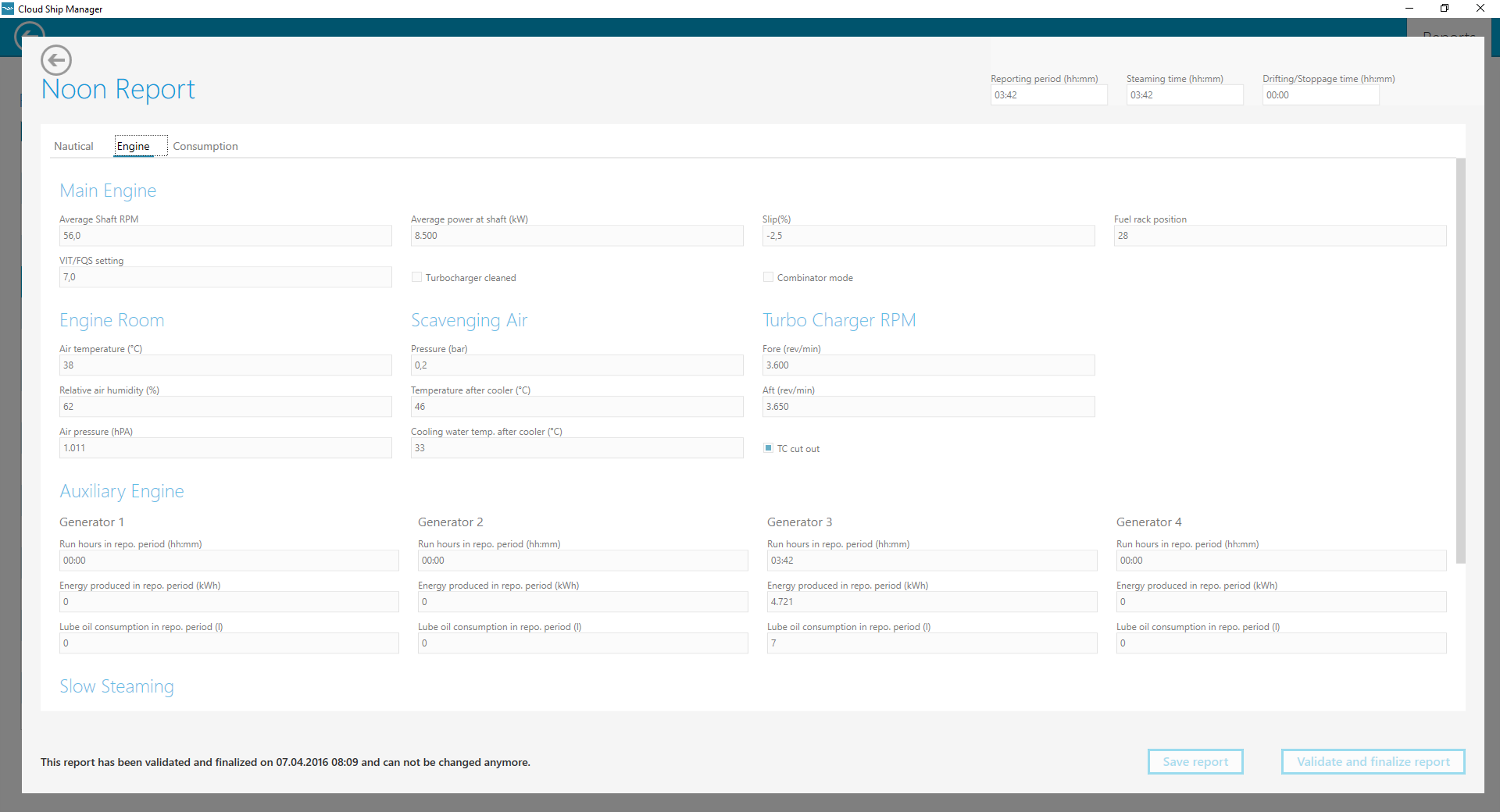Image resolution: width=1500 pixels, height=812 pixels.
Task: Switch to the Nautical tab
Action: point(73,146)
